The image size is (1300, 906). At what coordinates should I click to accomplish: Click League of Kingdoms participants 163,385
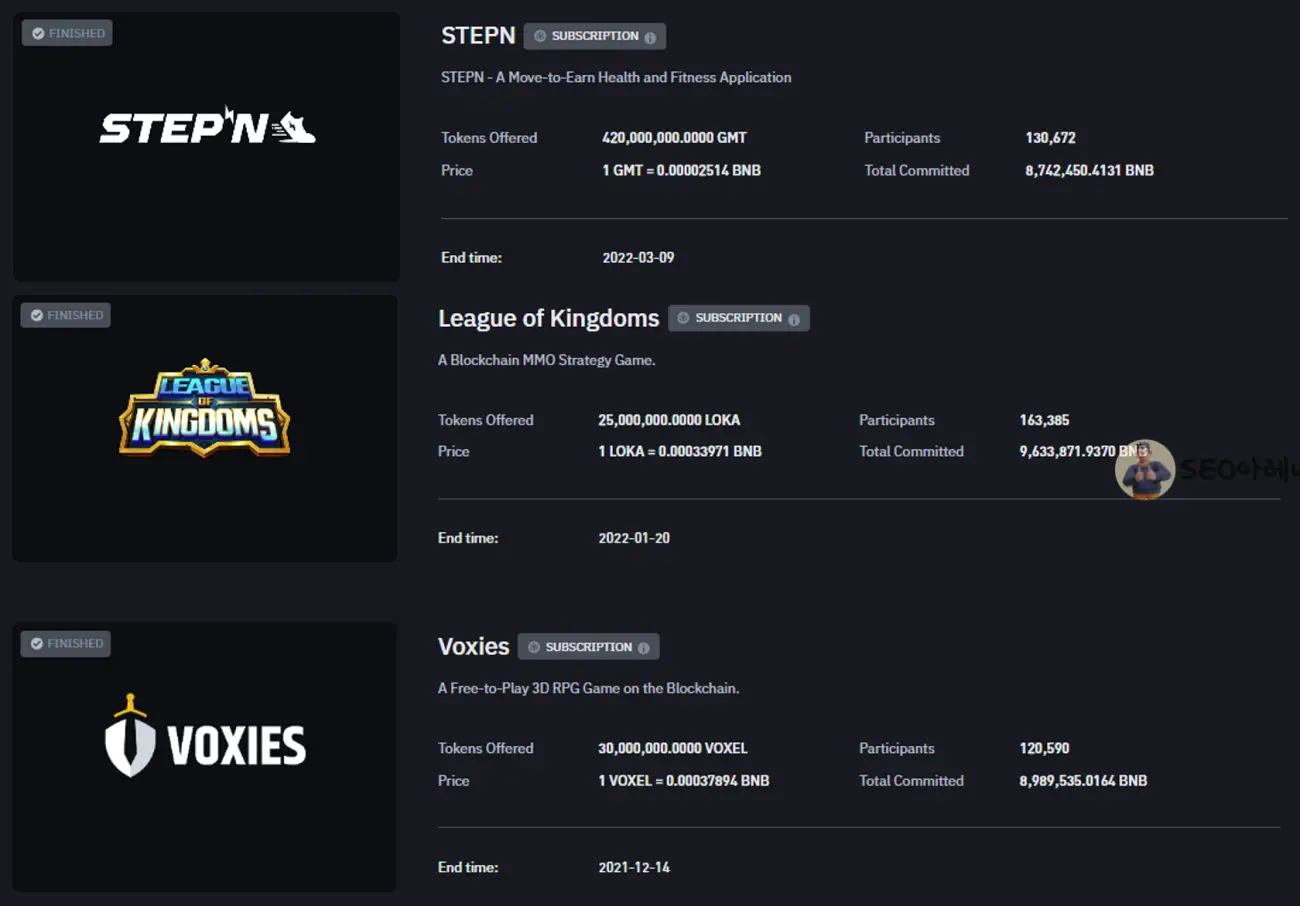pyautogui.click(x=1044, y=420)
